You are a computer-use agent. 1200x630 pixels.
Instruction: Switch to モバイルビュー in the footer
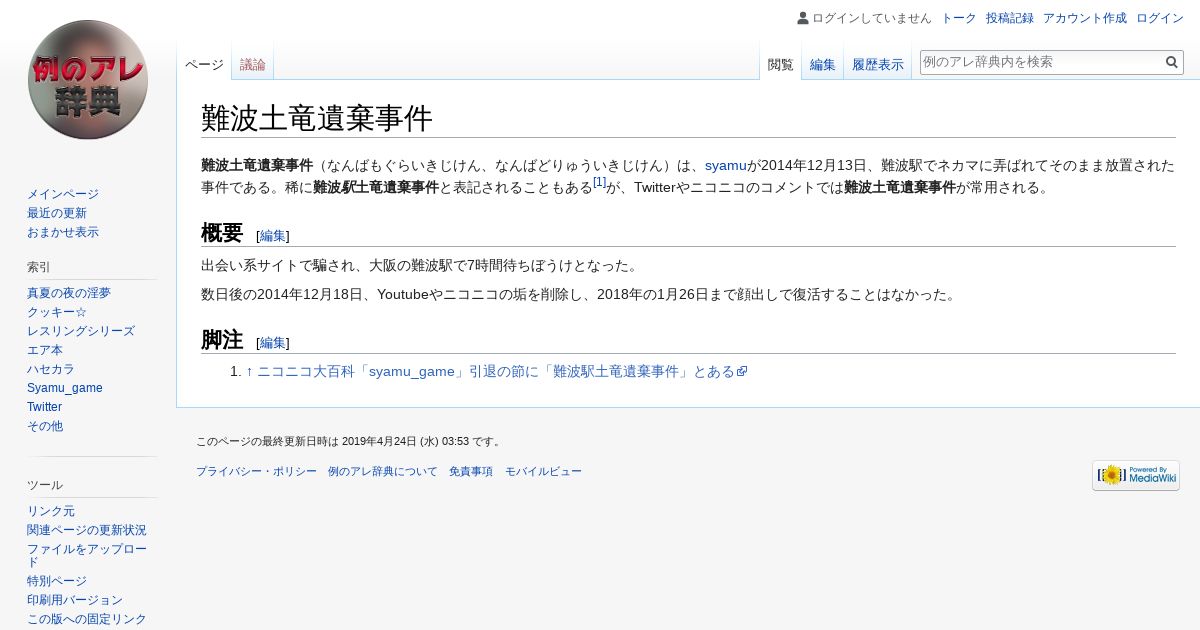(543, 471)
